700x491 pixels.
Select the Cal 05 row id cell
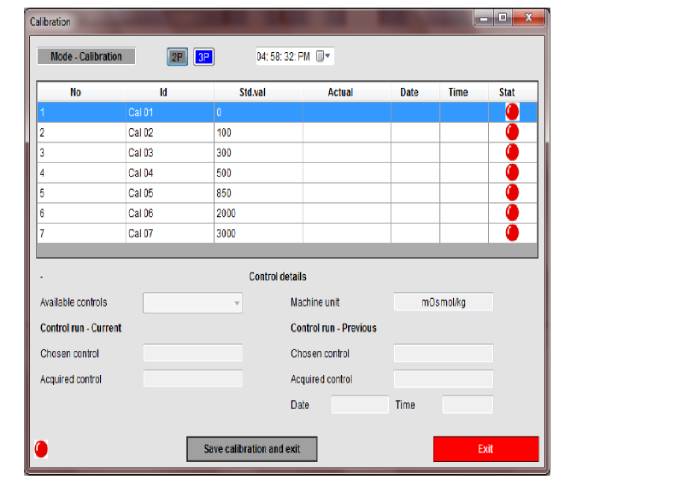coord(170,193)
